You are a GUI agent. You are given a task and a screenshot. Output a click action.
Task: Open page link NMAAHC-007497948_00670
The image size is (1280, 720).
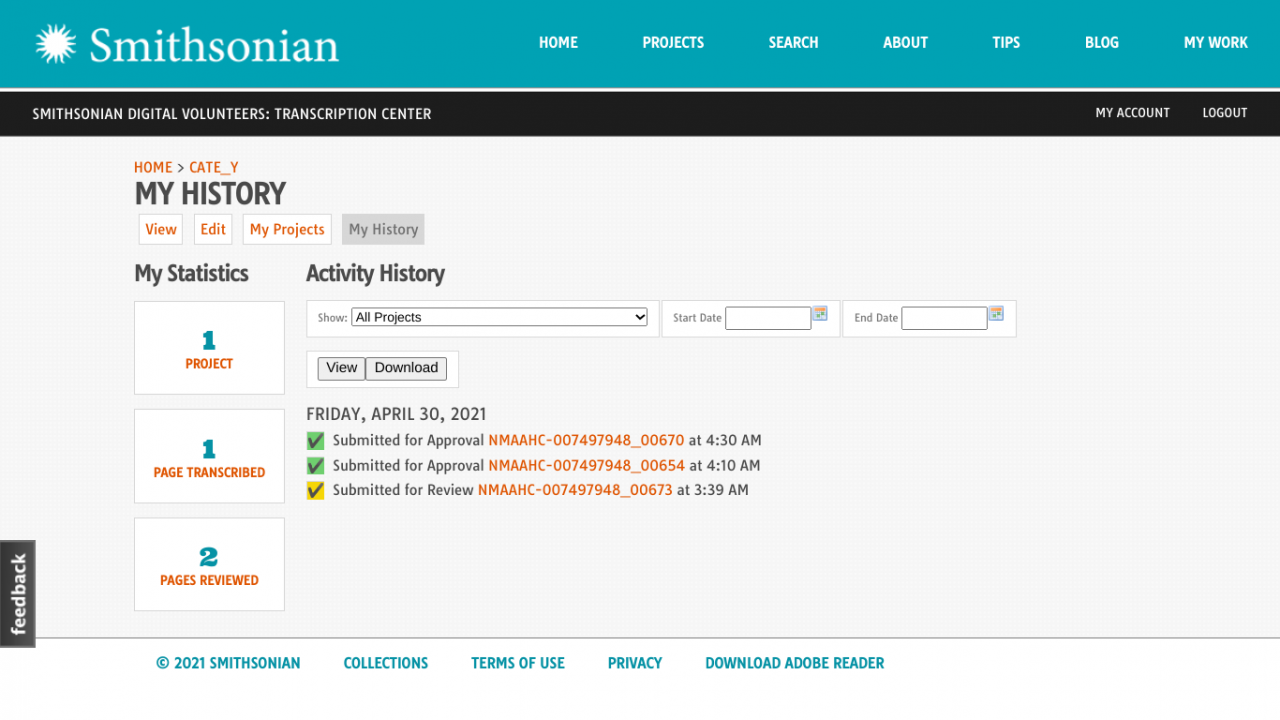[x=586, y=440]
